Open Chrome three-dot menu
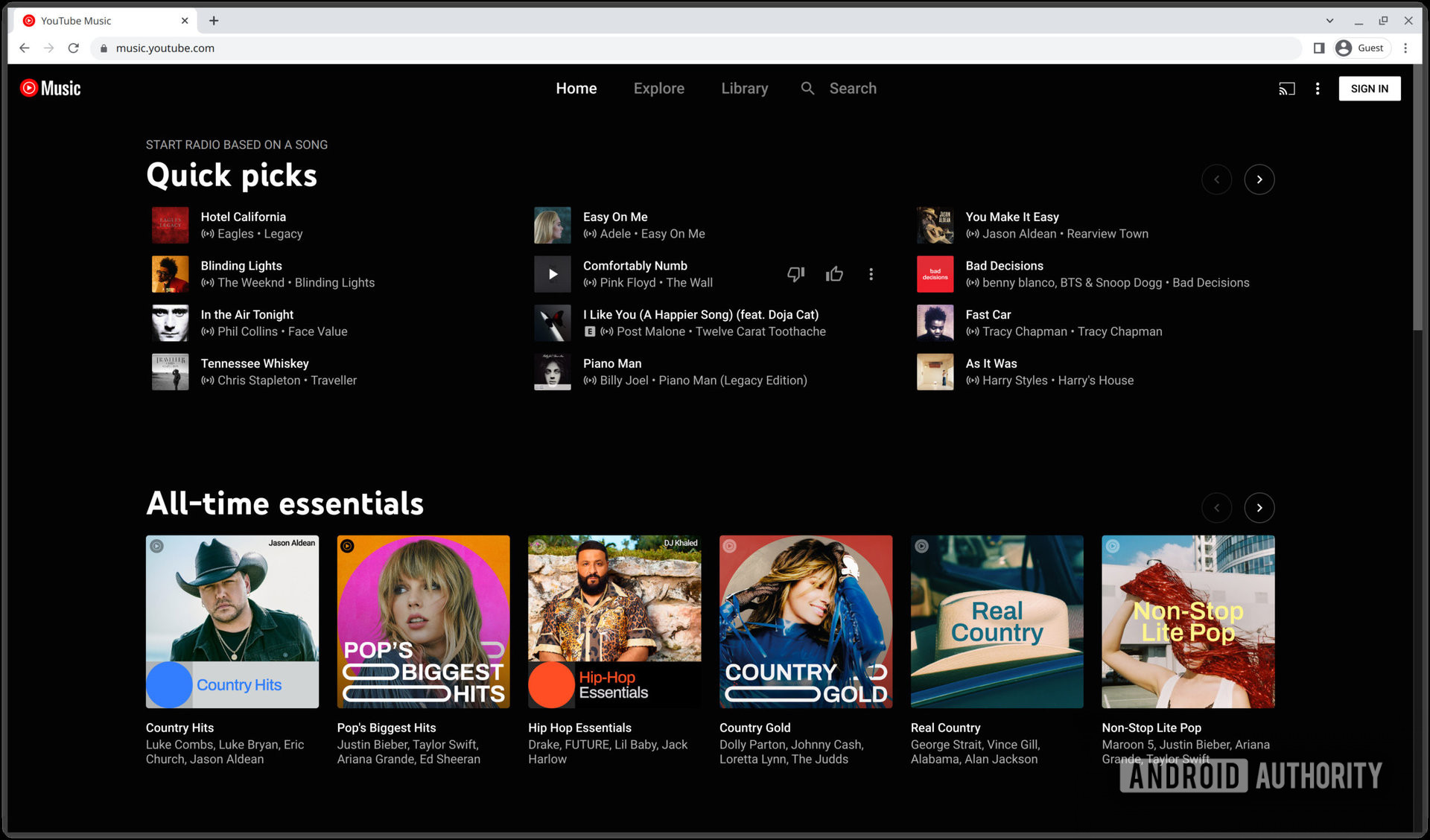 (1405, 48)
